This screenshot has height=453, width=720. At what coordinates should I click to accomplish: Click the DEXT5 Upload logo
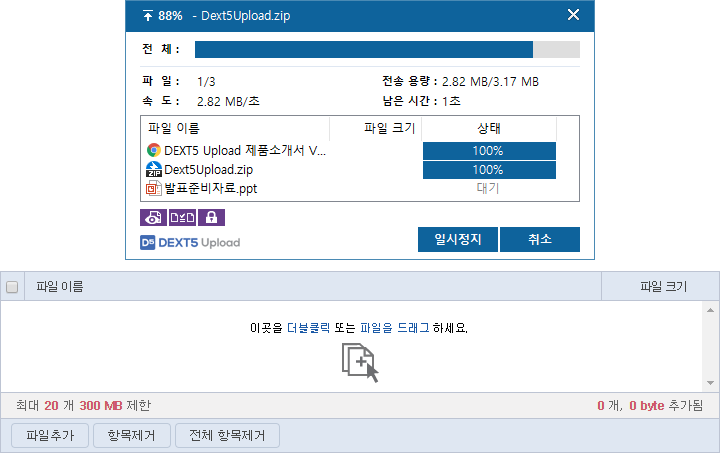point(190,242)
